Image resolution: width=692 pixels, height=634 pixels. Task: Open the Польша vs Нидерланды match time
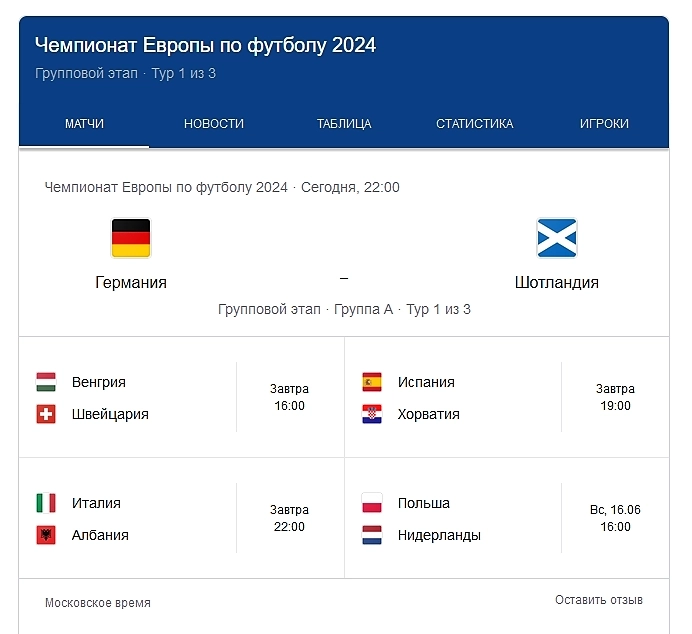(615, 518)
